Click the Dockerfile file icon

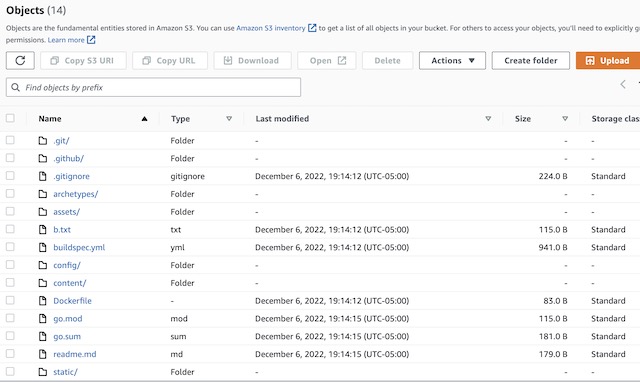pyautogui.click(x=42, y=301)
